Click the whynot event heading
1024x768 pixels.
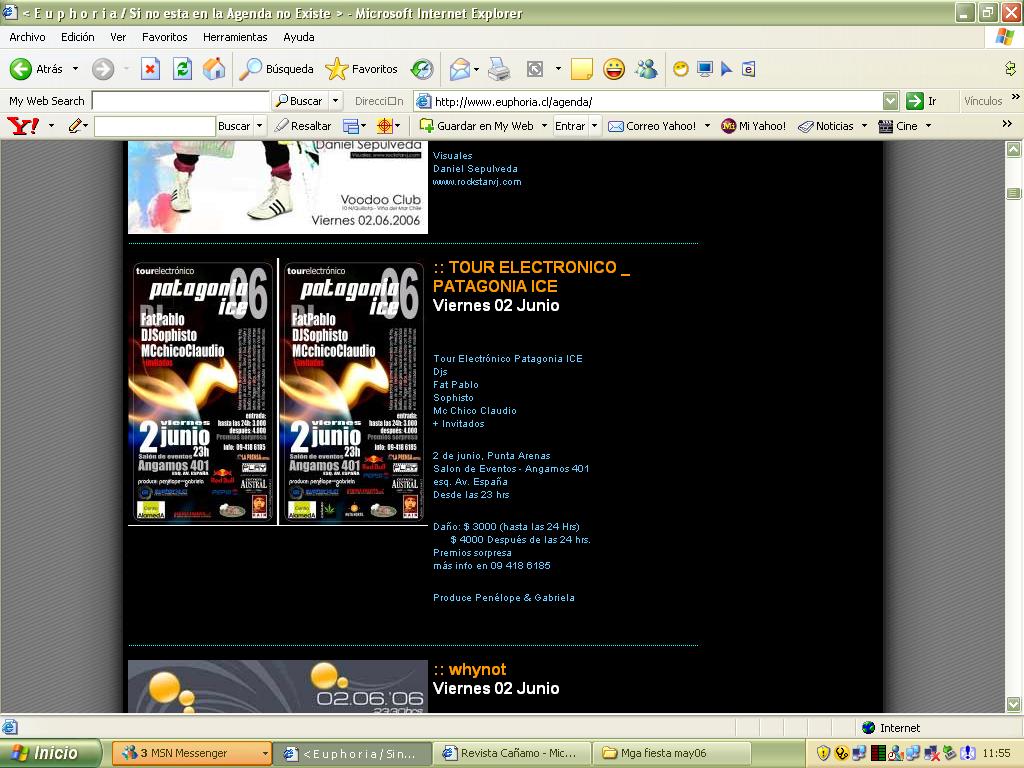point(477,669)
